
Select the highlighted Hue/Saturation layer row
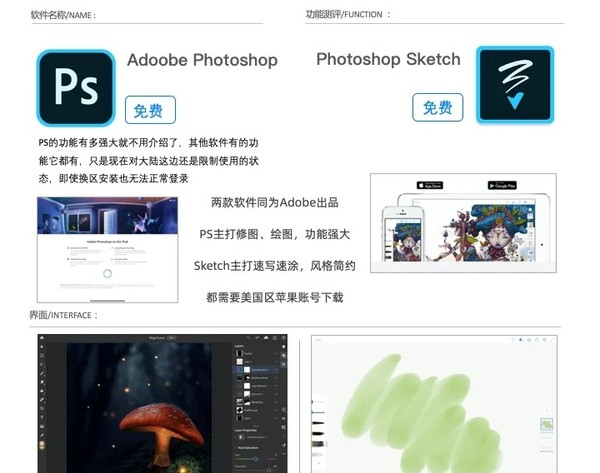[x=256, y=370]
